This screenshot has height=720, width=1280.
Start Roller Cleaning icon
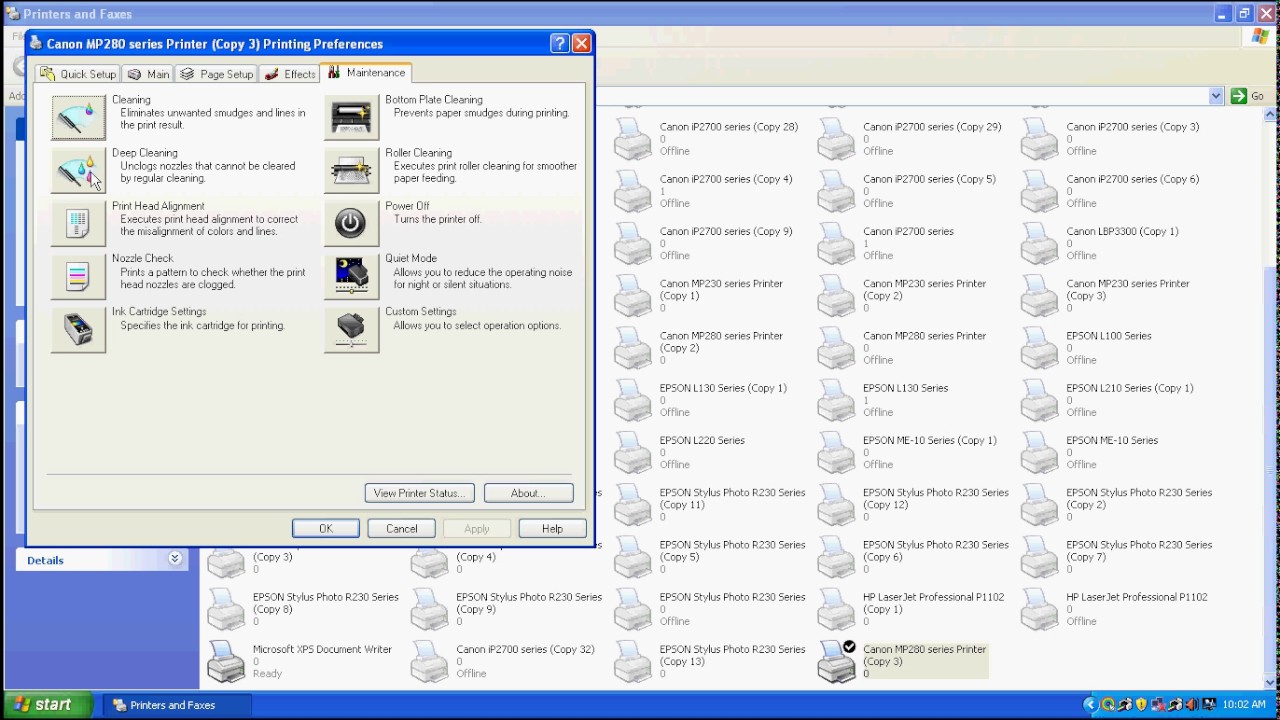[x=351, y=170]
